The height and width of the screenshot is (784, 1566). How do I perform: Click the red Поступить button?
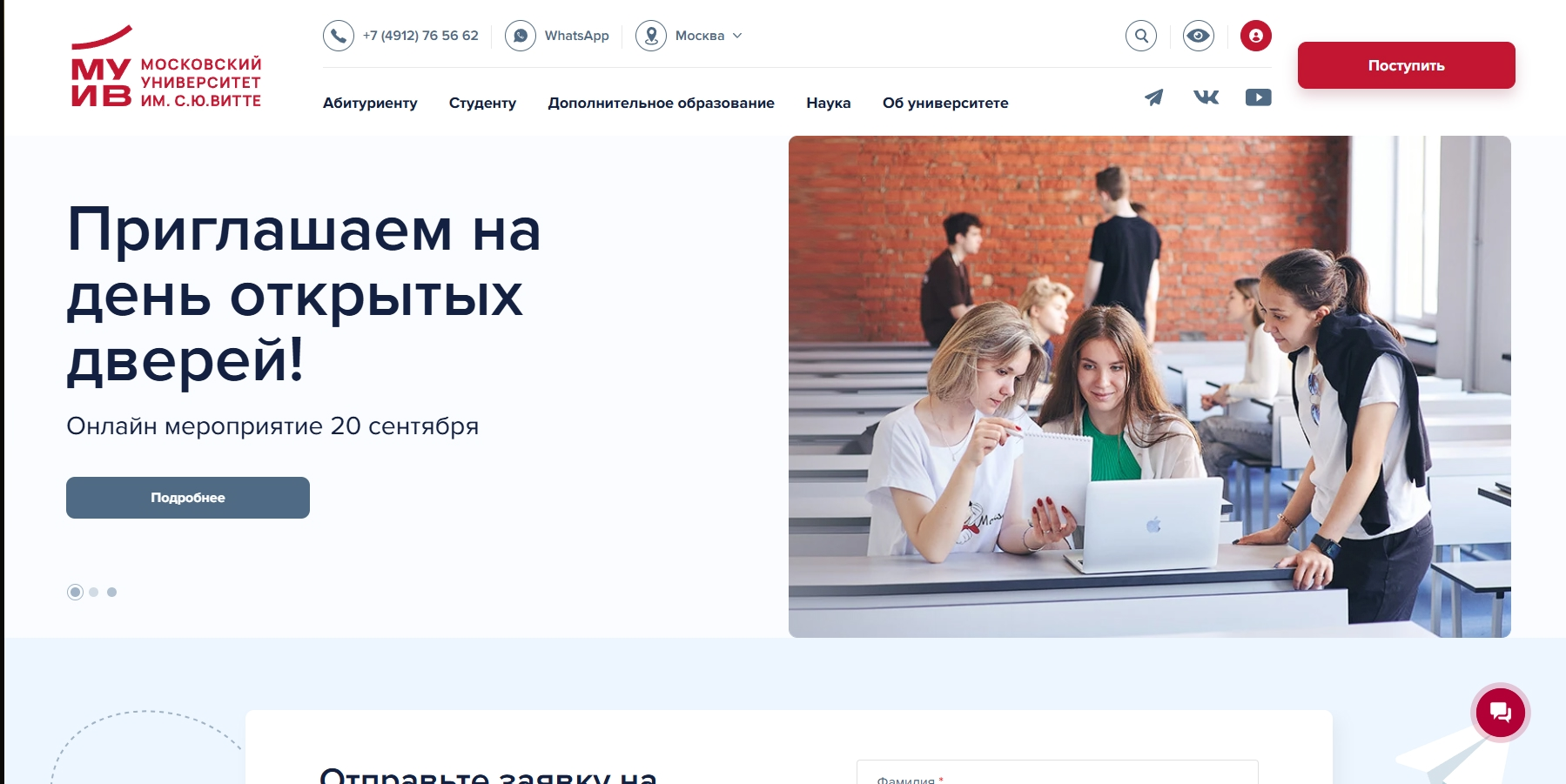pos(1407,65)
